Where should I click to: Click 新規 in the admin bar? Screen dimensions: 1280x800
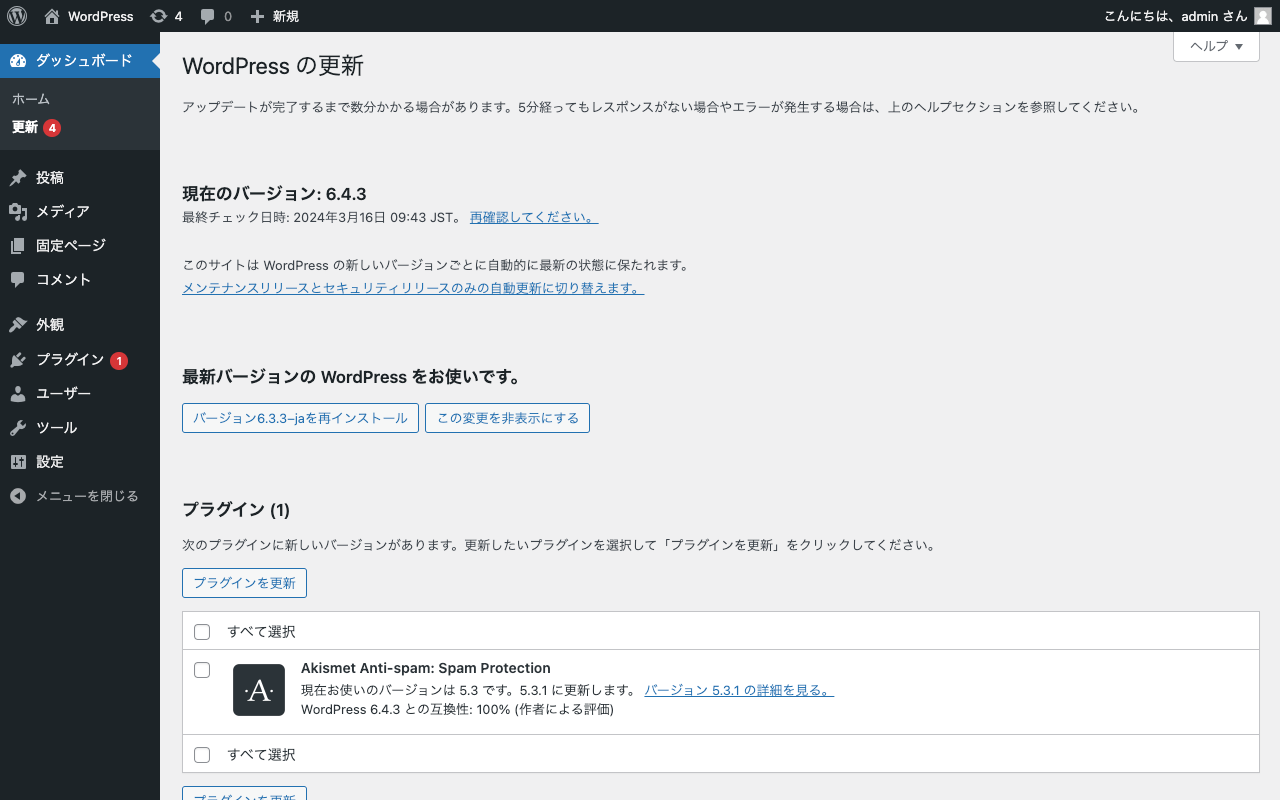coord(286,16)
